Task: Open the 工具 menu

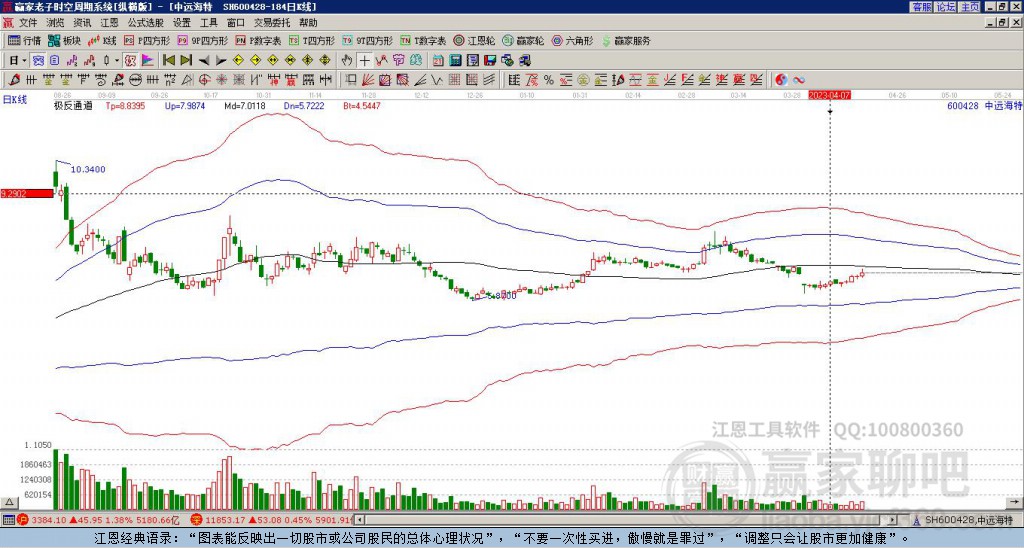Action: click(209, 23)
